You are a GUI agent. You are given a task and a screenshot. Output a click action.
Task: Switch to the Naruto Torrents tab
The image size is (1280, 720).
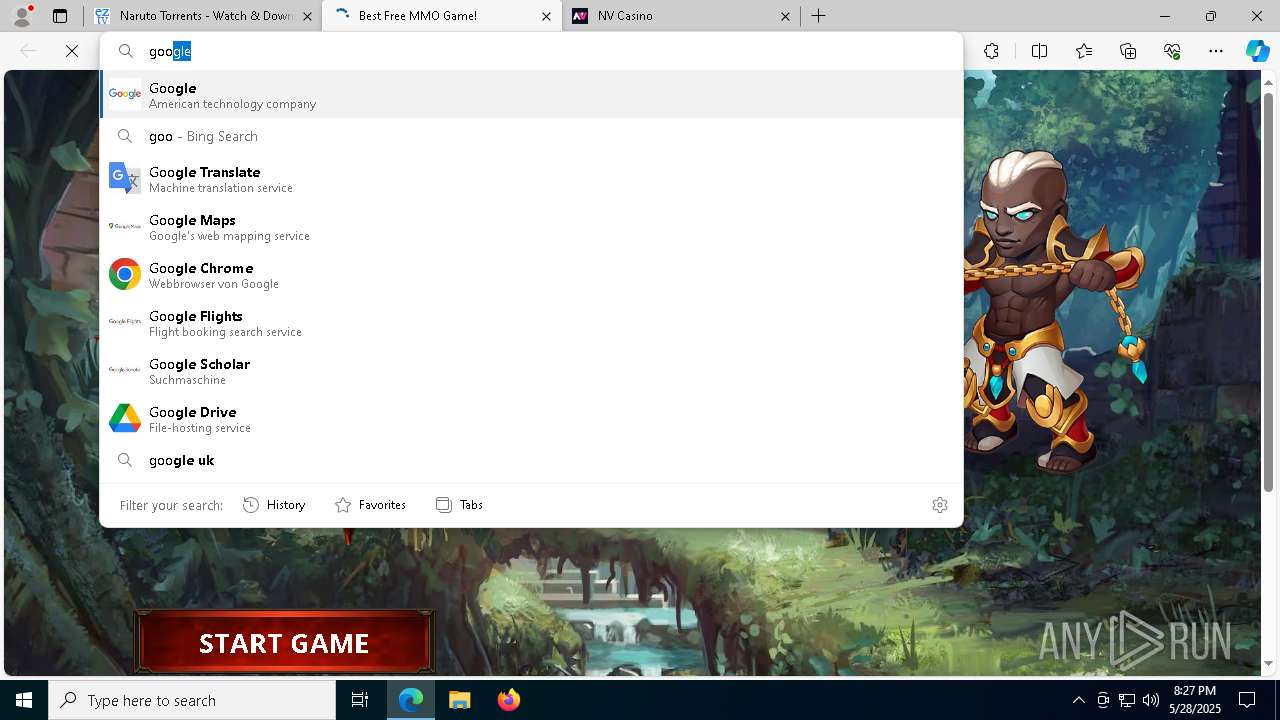pos(204,16)
